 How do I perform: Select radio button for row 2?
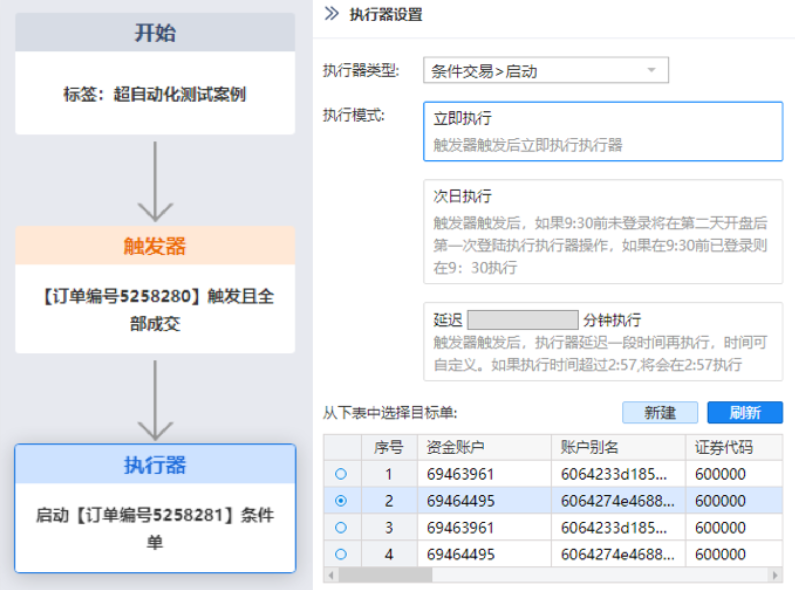point(342,500)
